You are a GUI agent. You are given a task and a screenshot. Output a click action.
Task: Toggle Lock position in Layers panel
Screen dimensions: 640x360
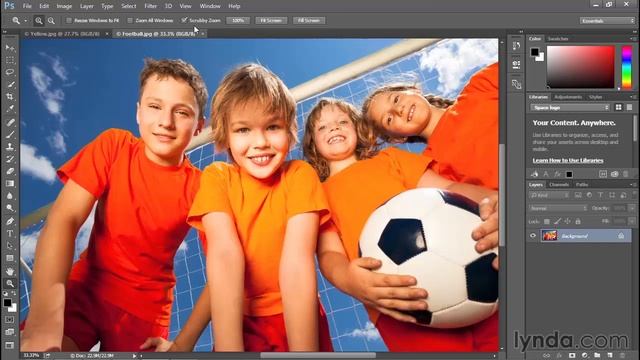click(x=567, y=221)
